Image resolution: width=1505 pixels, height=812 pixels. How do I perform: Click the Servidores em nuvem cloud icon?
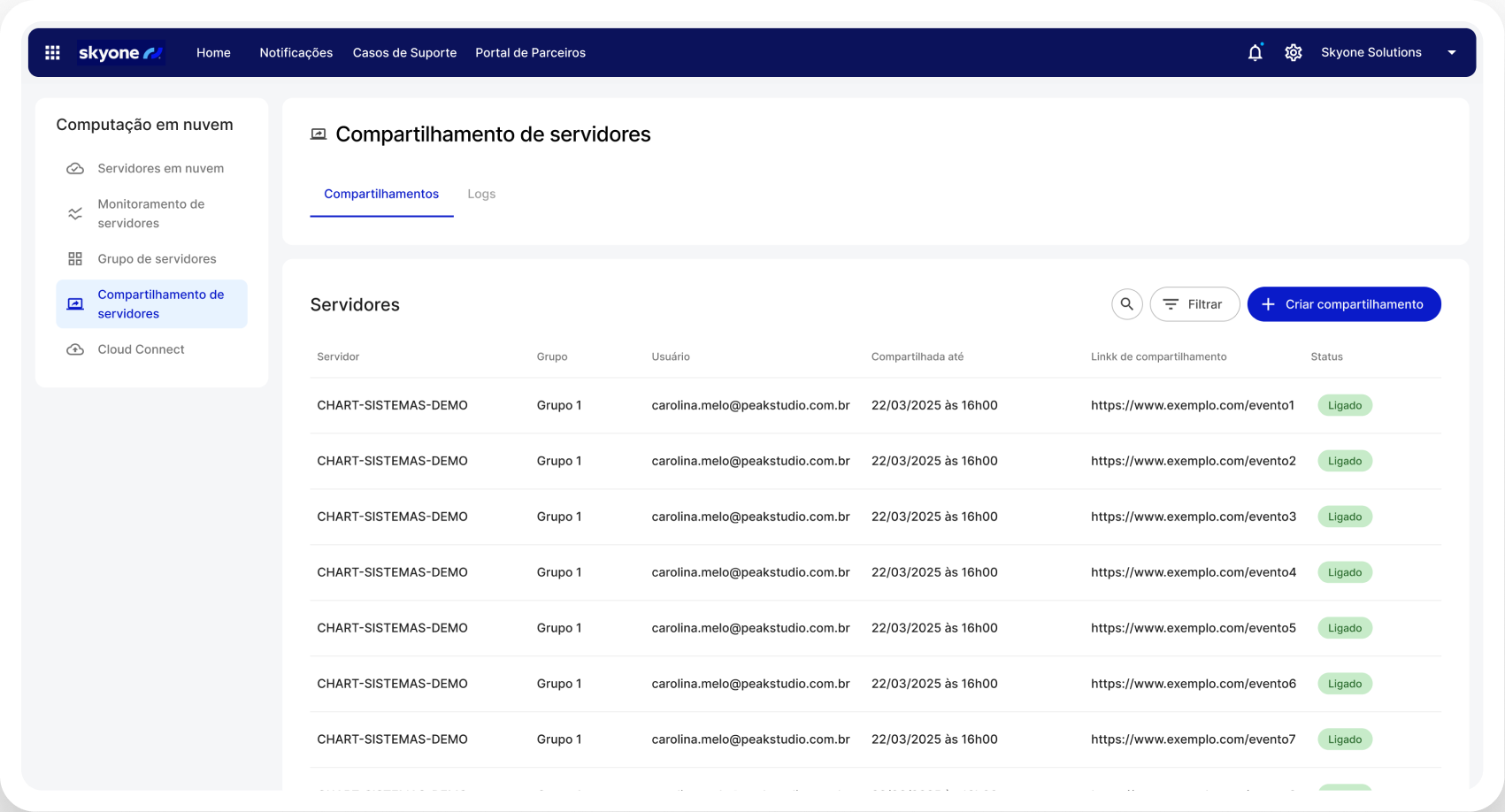[75, 169]
